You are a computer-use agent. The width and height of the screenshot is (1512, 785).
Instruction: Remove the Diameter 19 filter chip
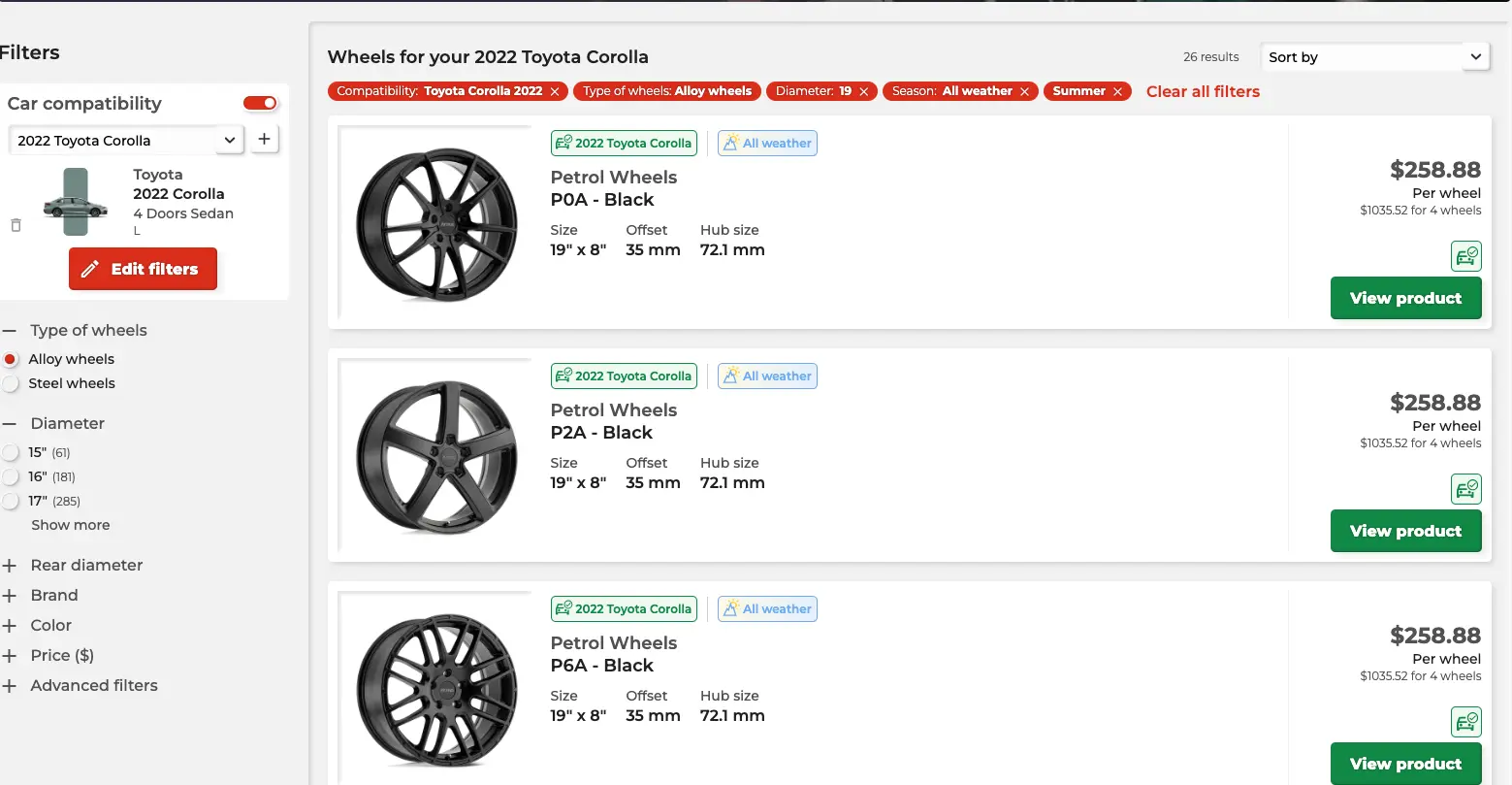pyautogui.click(x=863, y=91)
